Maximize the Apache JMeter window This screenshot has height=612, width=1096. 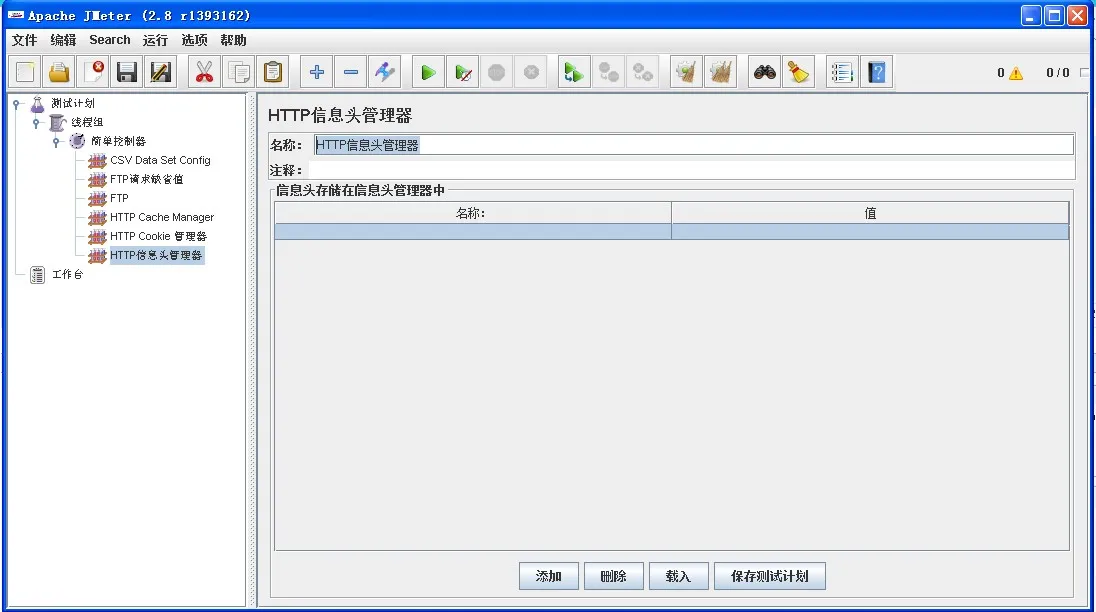(1054, 15)
